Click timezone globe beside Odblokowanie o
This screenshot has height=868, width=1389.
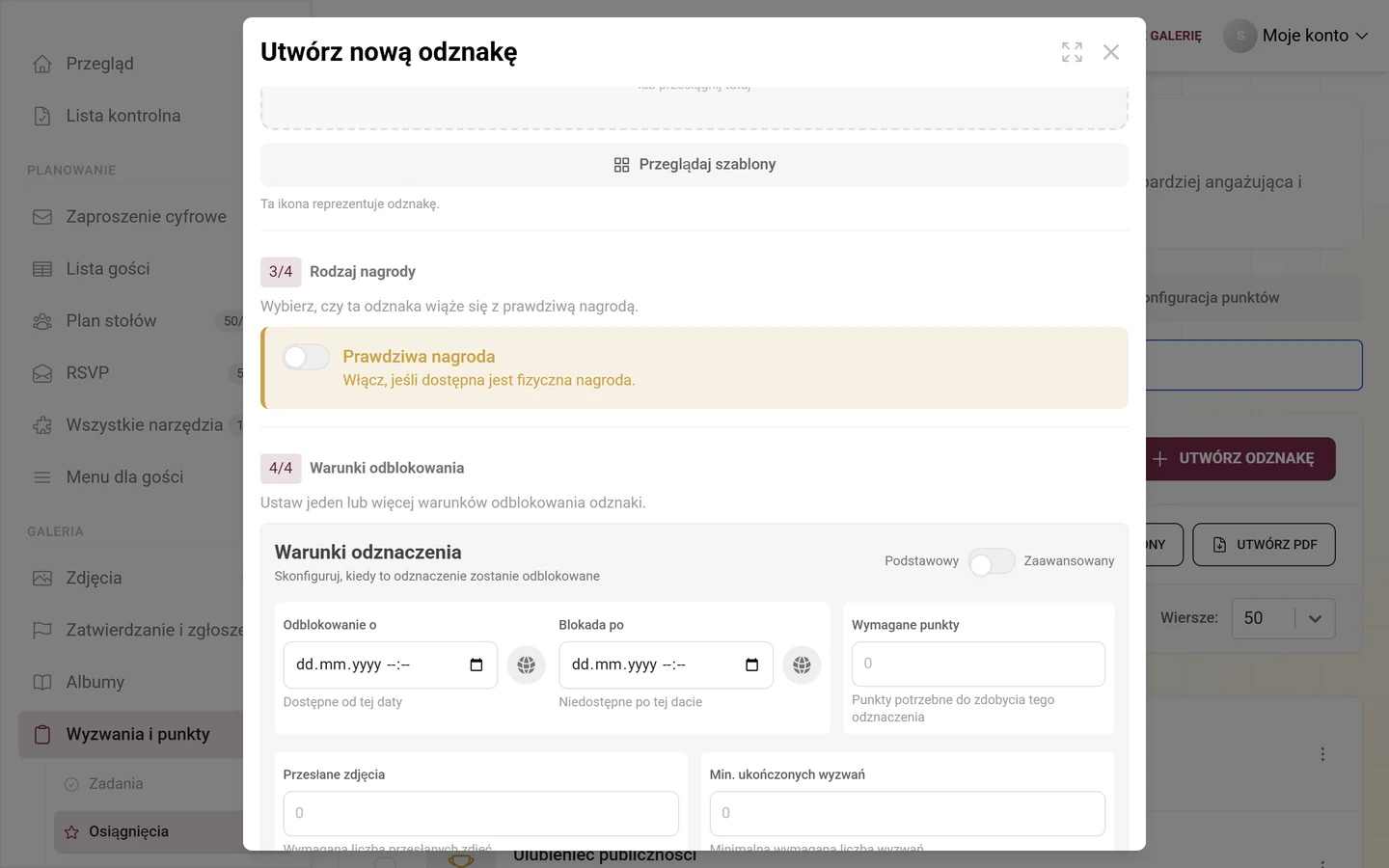click(527, 665)
